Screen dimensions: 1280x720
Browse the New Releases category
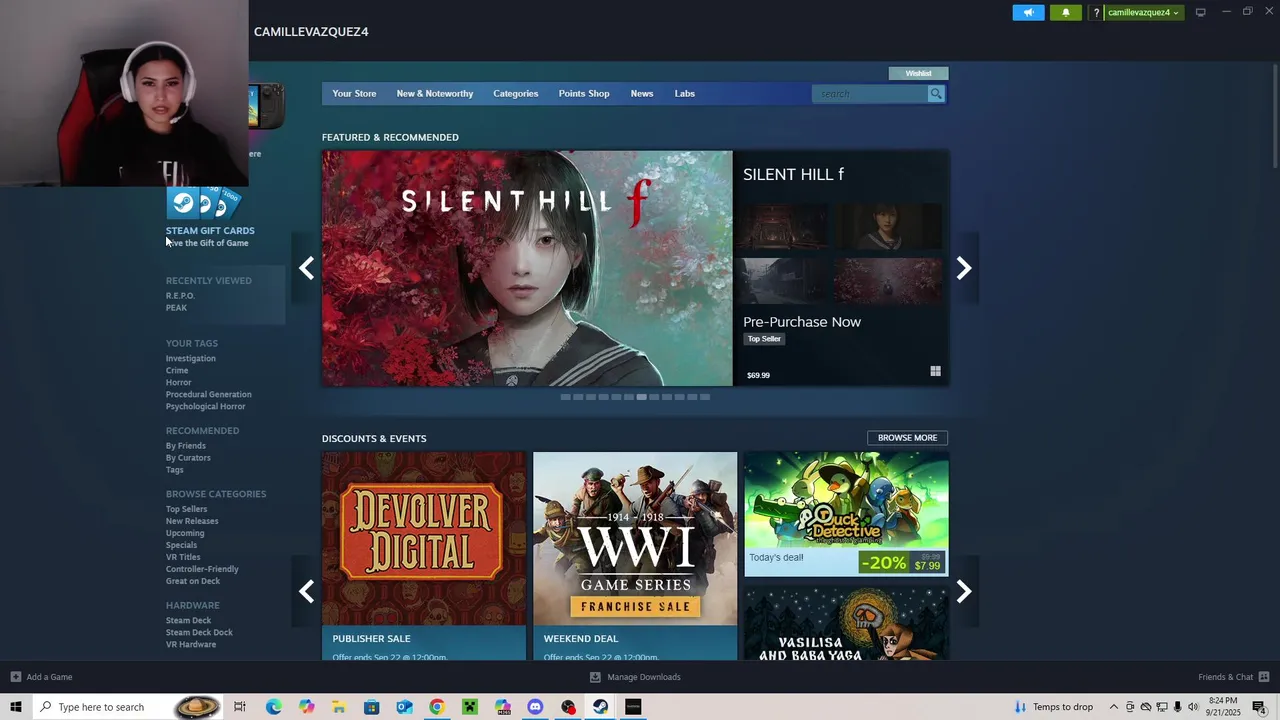pos(192,521)
